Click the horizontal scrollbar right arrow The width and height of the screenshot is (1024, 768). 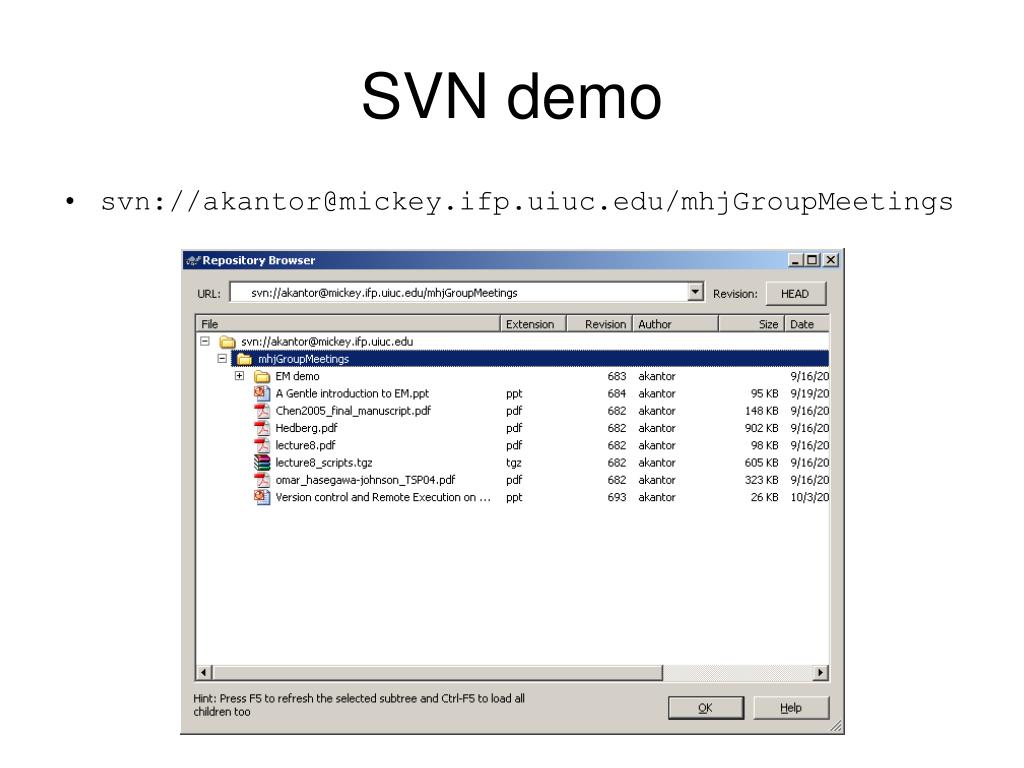tap(820, 673)
